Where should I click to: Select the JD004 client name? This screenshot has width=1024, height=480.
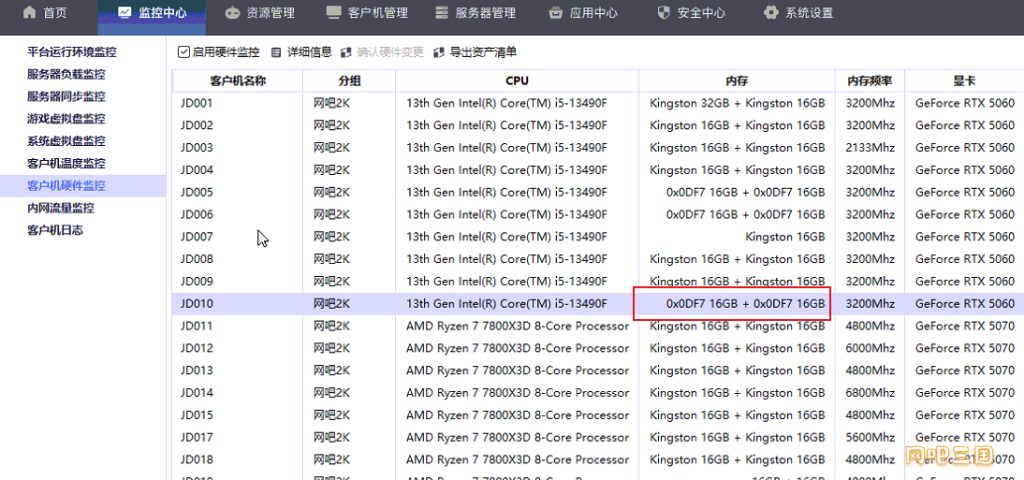pyautogui.click(x=197, y=170)
